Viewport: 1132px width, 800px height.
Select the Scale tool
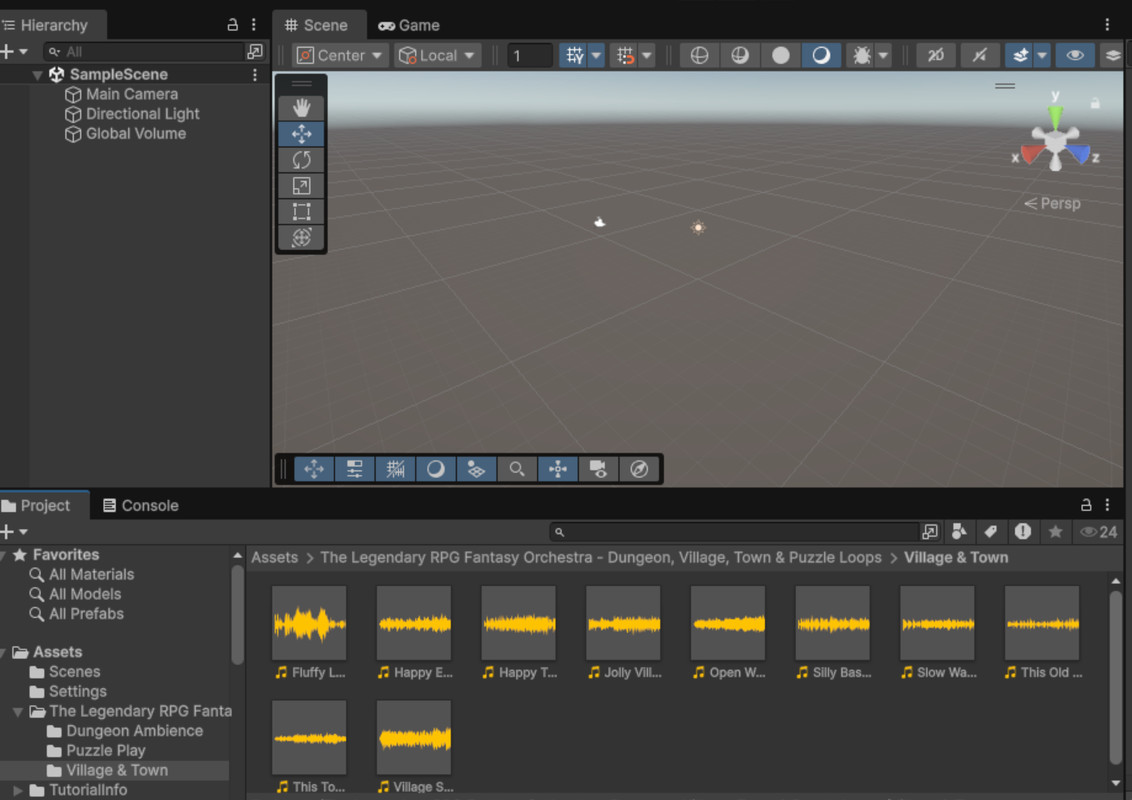pos(301,186)
